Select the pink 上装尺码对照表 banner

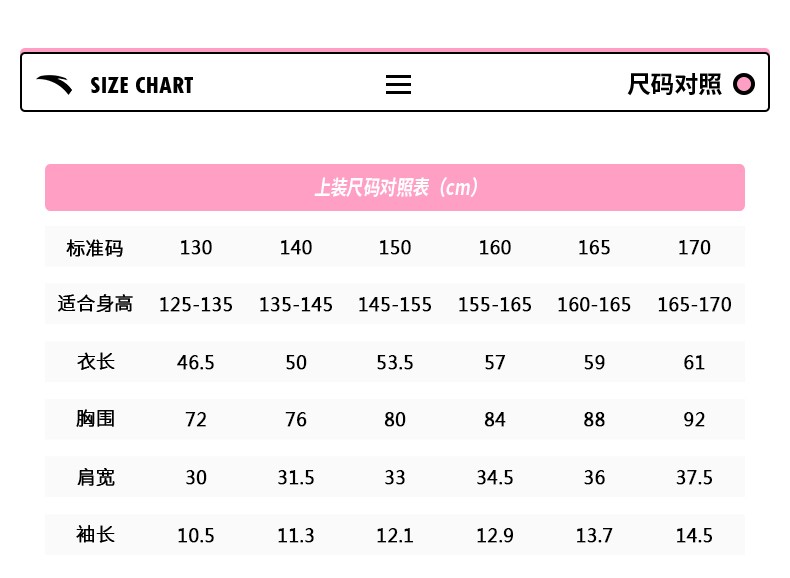395,187
